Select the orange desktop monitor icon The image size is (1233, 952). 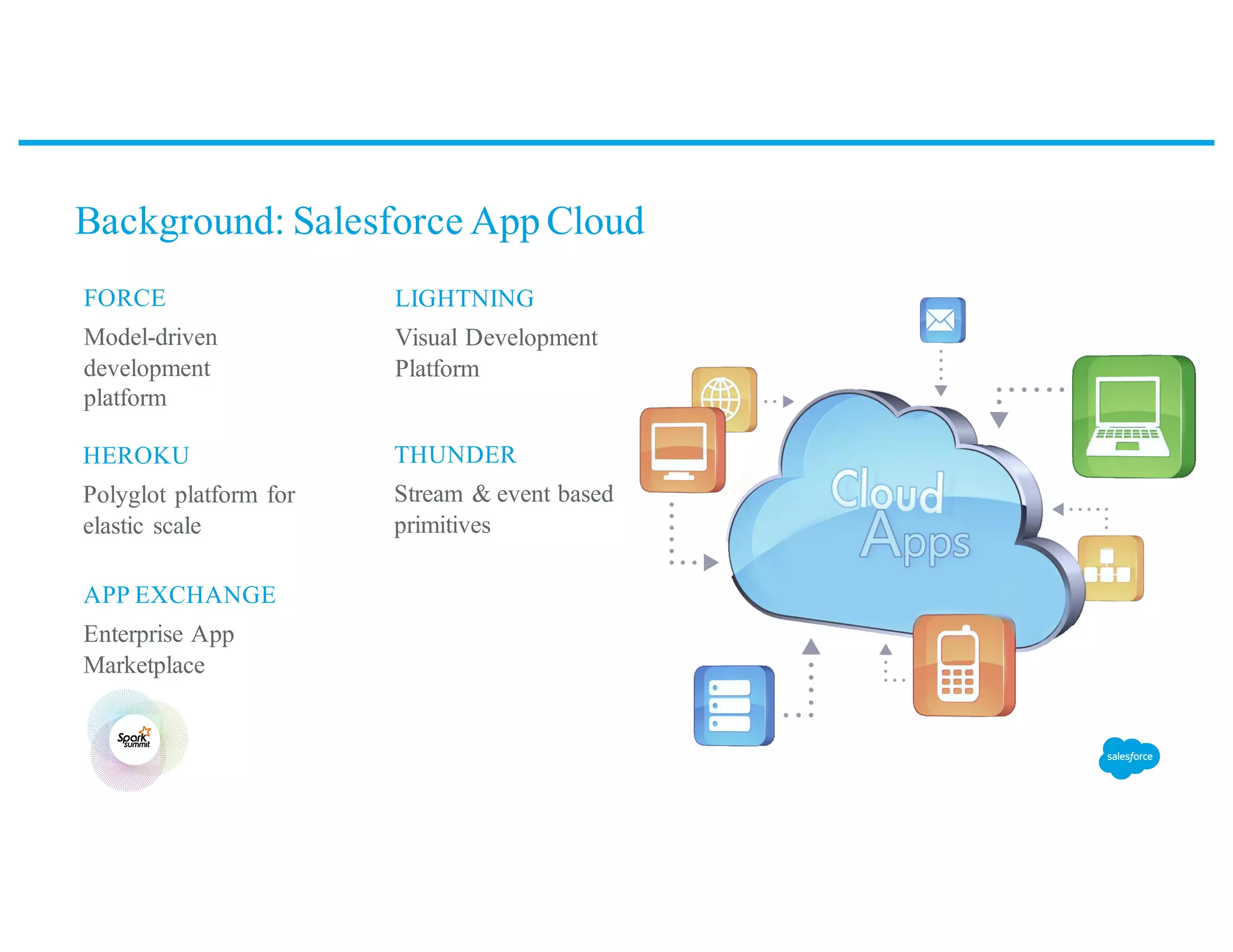(682, 450)
